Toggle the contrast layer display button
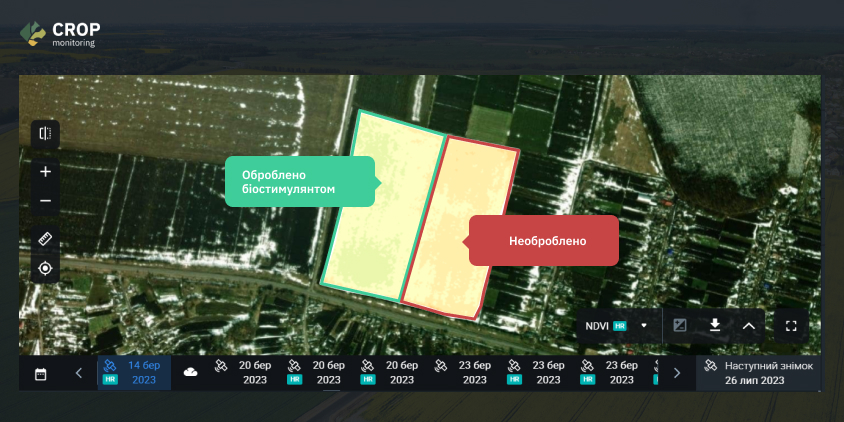 pyautogui.click(x=680, y=325)
